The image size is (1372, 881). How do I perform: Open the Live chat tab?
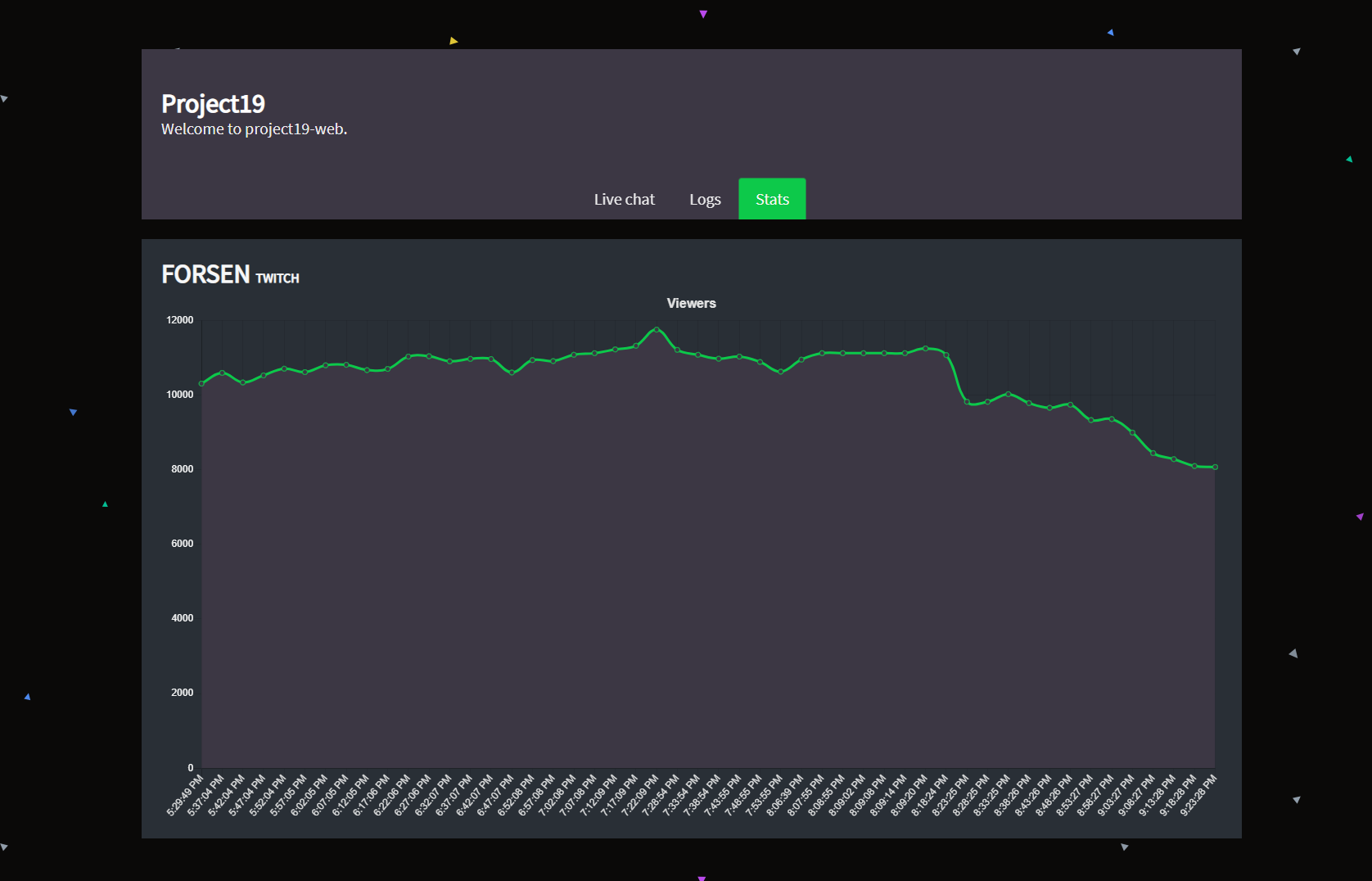pos(624,199)
